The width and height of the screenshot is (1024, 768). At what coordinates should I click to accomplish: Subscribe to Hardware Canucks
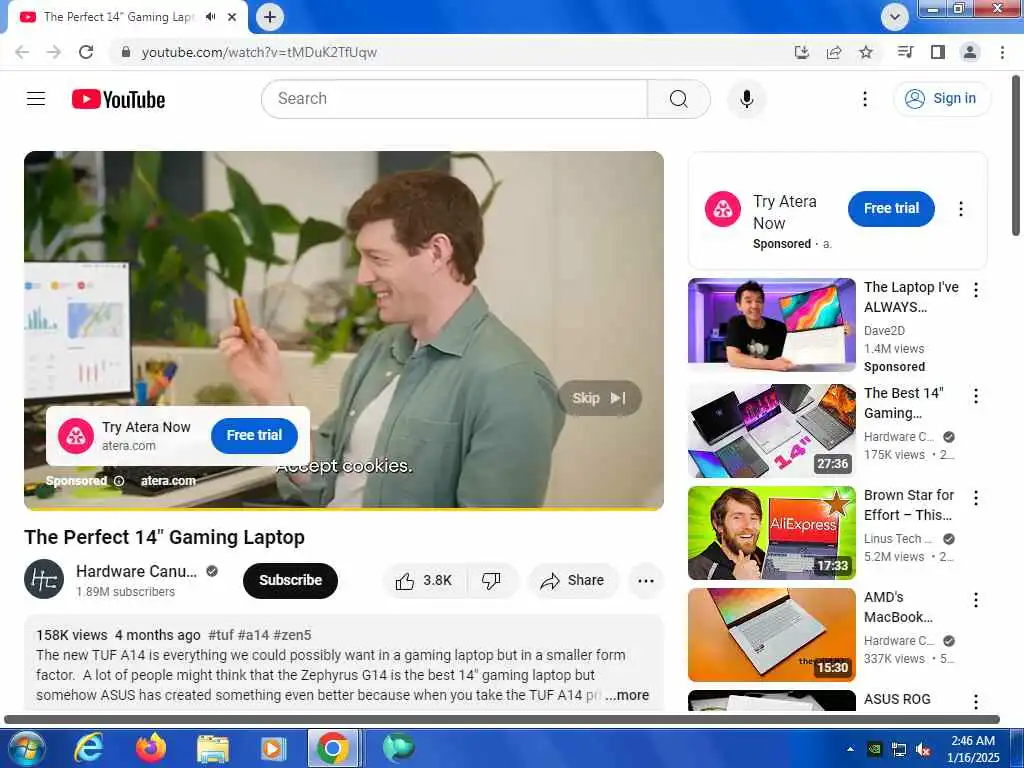pos(290,580)
